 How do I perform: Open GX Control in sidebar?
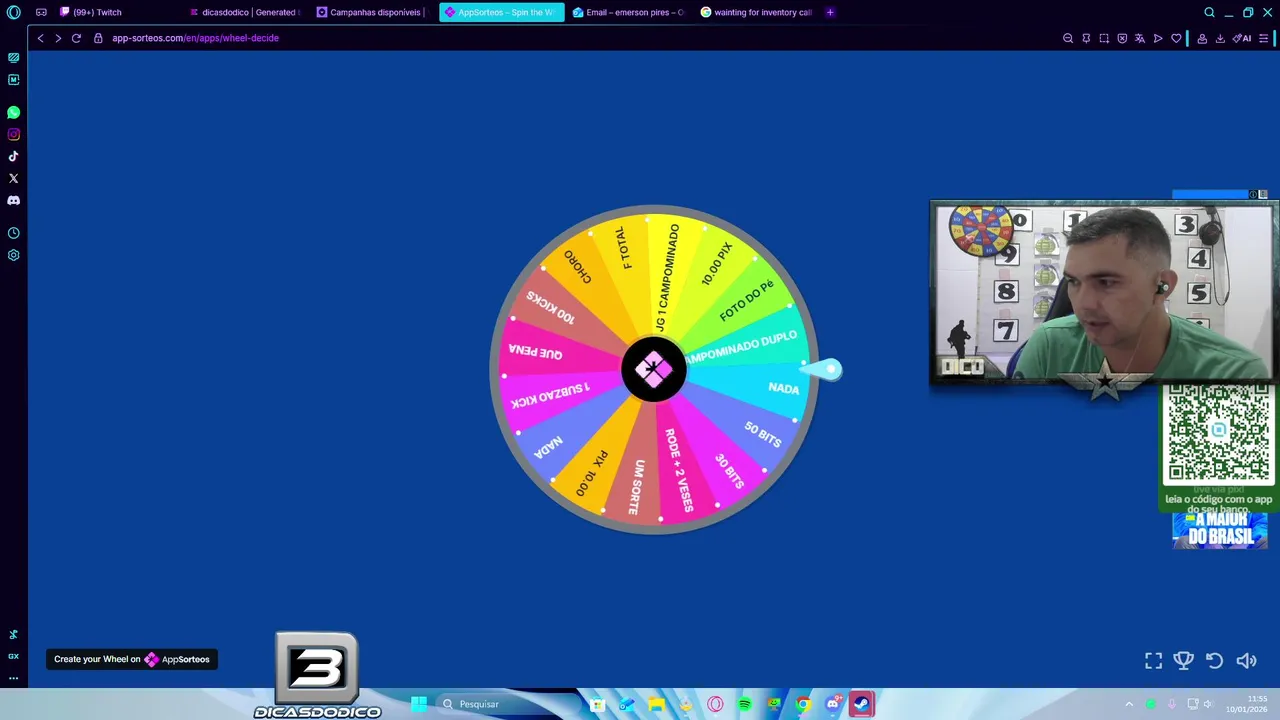pyautogui.click(x=14, y=58)
